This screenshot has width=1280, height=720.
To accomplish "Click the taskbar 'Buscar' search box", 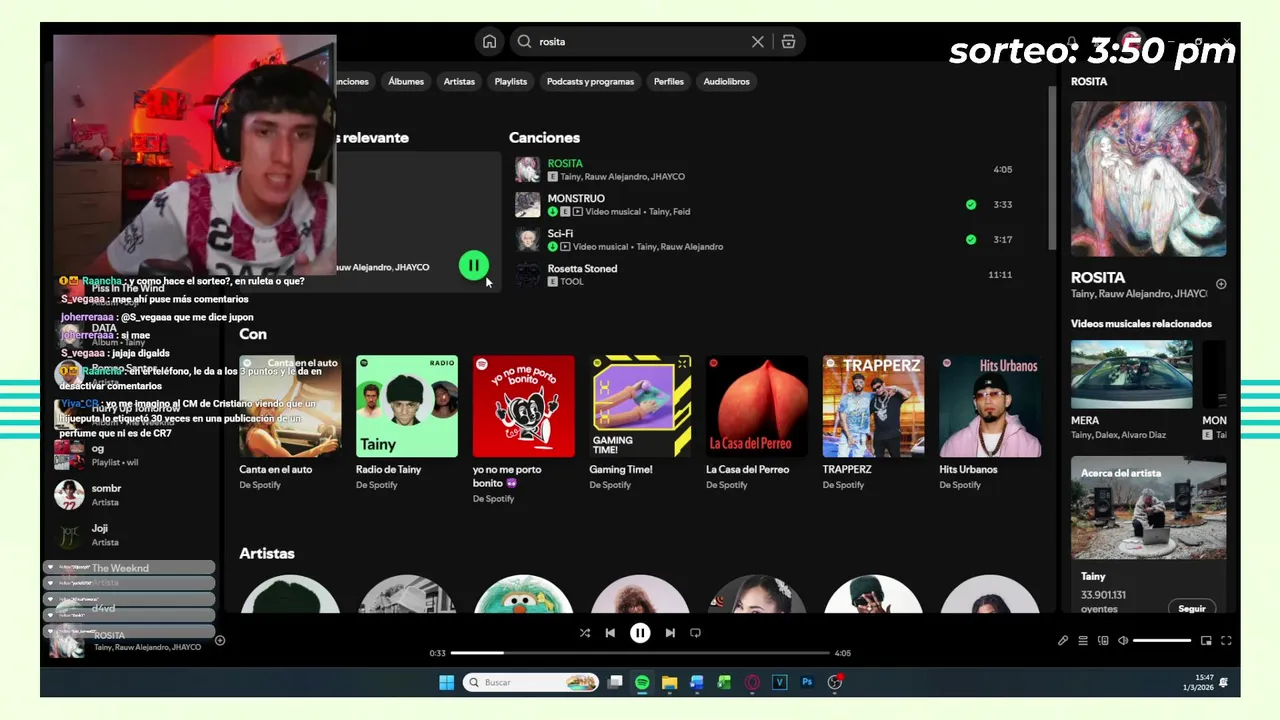I will coord(532,682).
